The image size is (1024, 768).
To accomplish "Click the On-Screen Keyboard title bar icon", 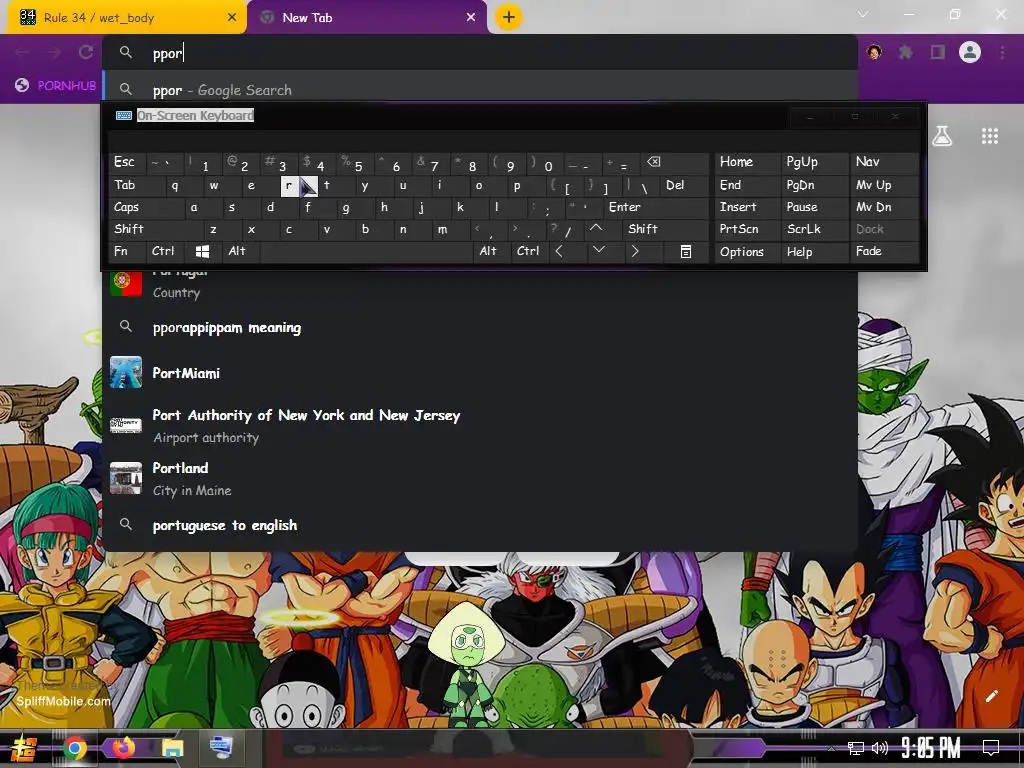I will click(x=123, y=116).
